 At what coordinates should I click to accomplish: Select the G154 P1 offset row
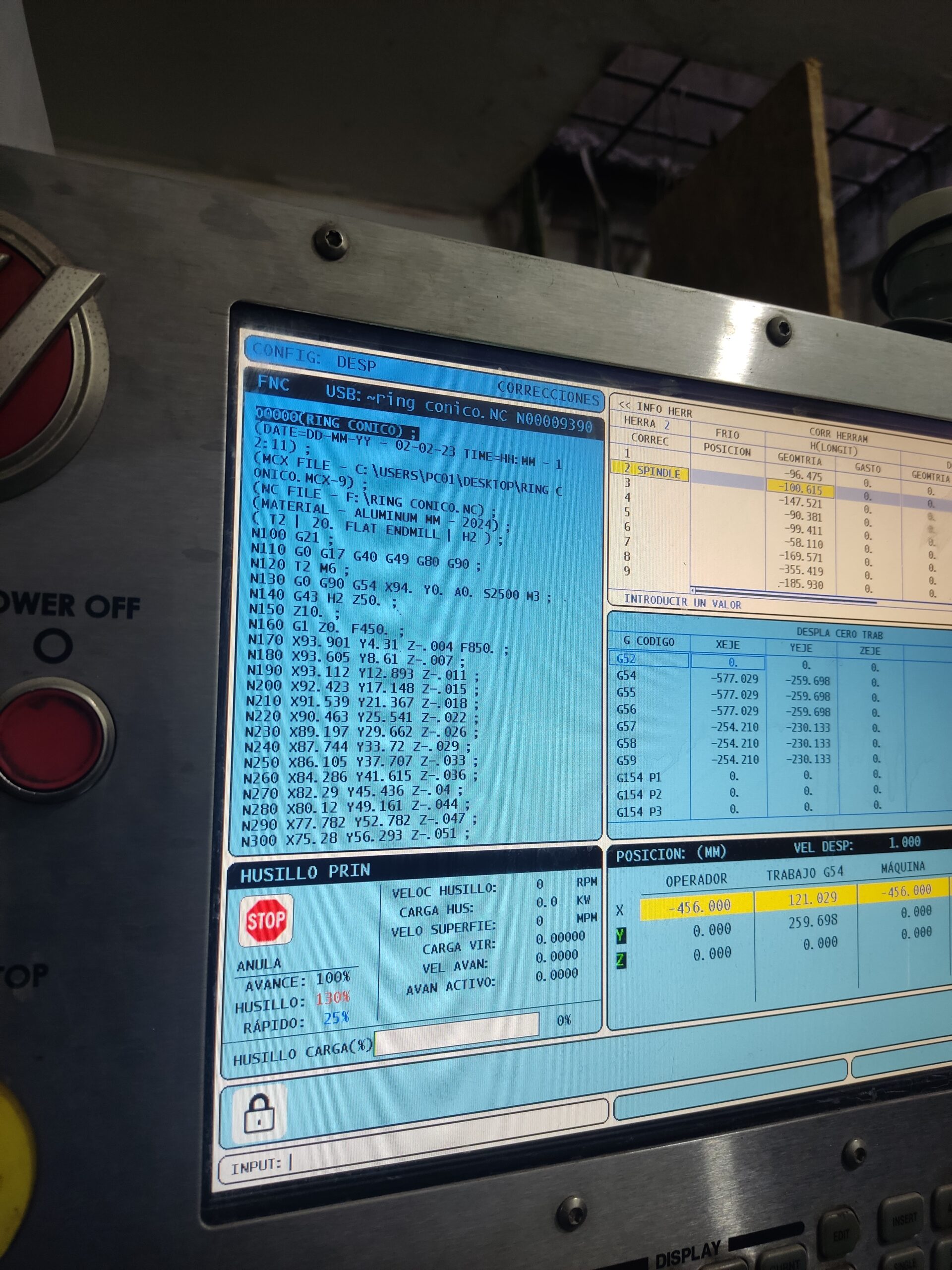tap(639, 777)
